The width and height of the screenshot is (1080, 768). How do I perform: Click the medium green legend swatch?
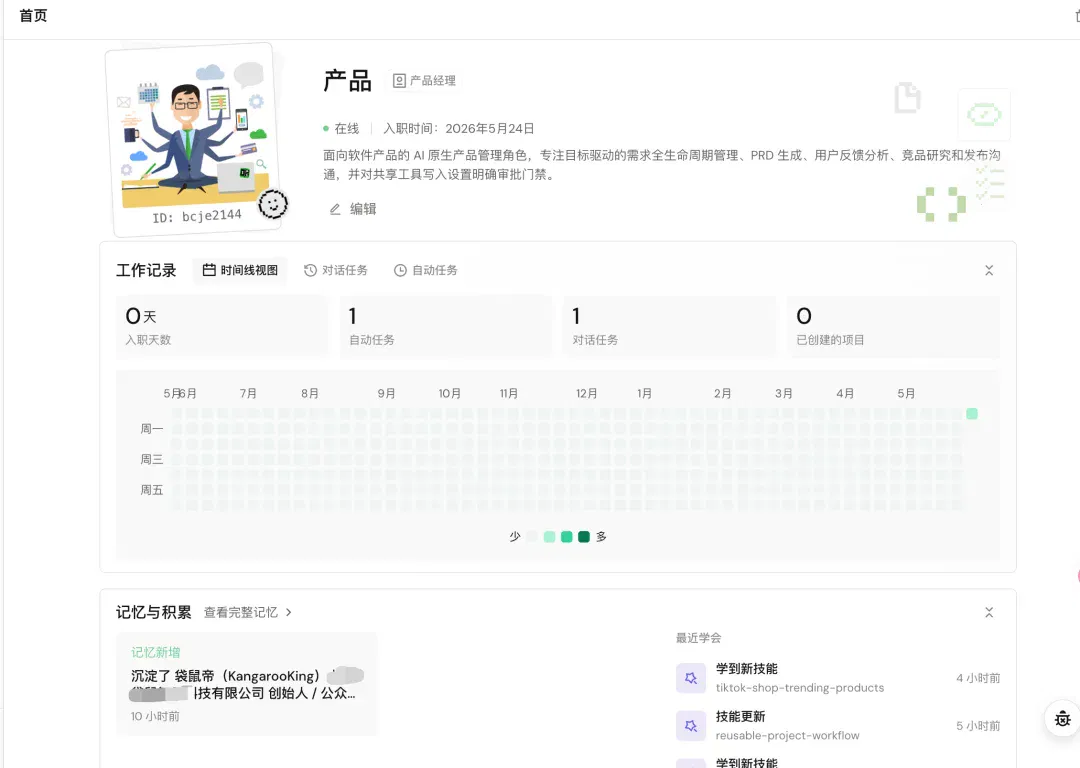[566, 537]
